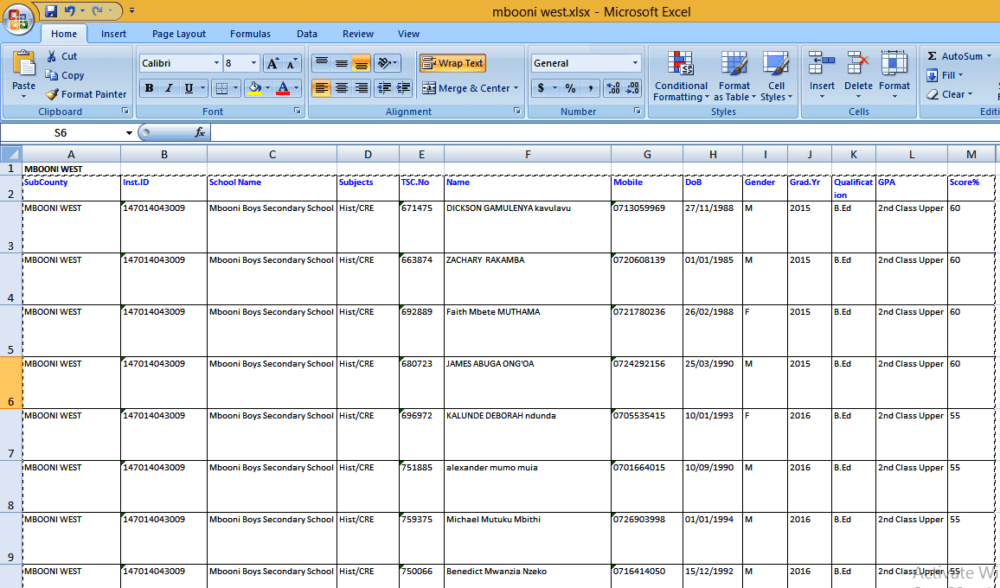Open the Name Box dropdown
The height and width of the screenshot is (588, 1000).
point(129,133)
